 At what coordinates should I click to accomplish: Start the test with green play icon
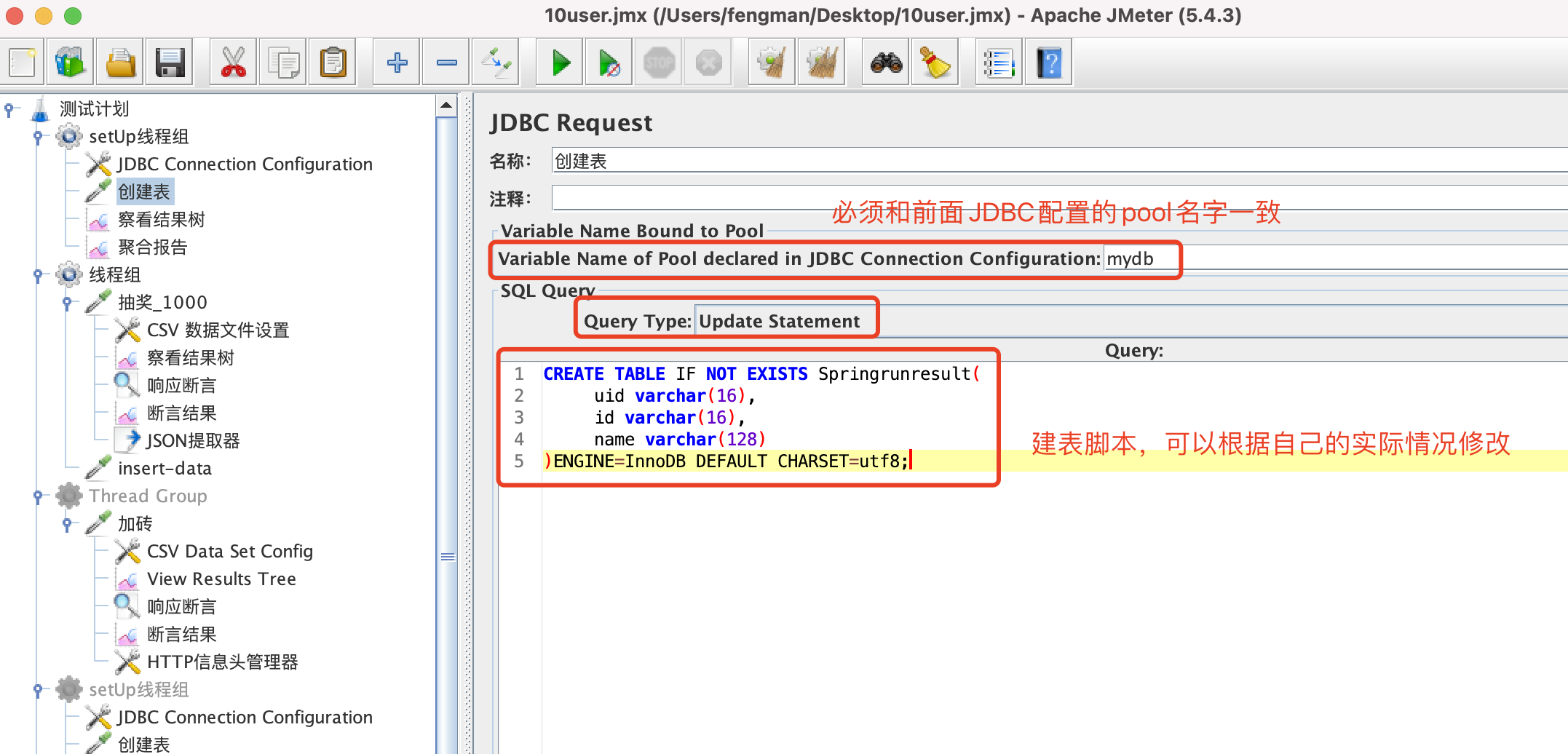[x=560, y=63]
